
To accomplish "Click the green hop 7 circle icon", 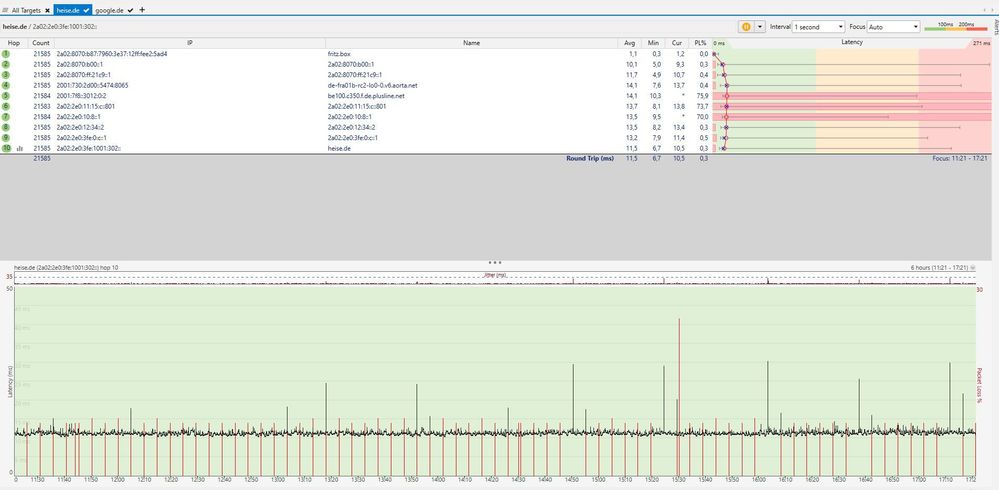I will point(6,117).
